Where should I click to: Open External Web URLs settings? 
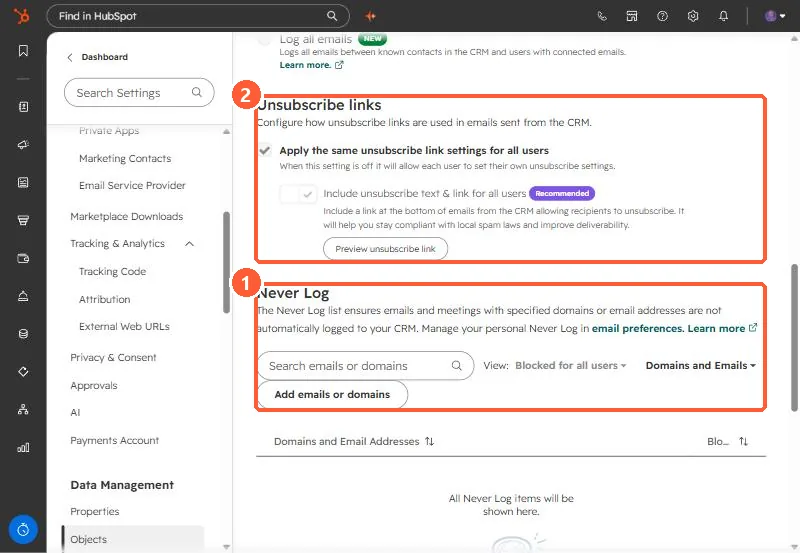point(124,326)
